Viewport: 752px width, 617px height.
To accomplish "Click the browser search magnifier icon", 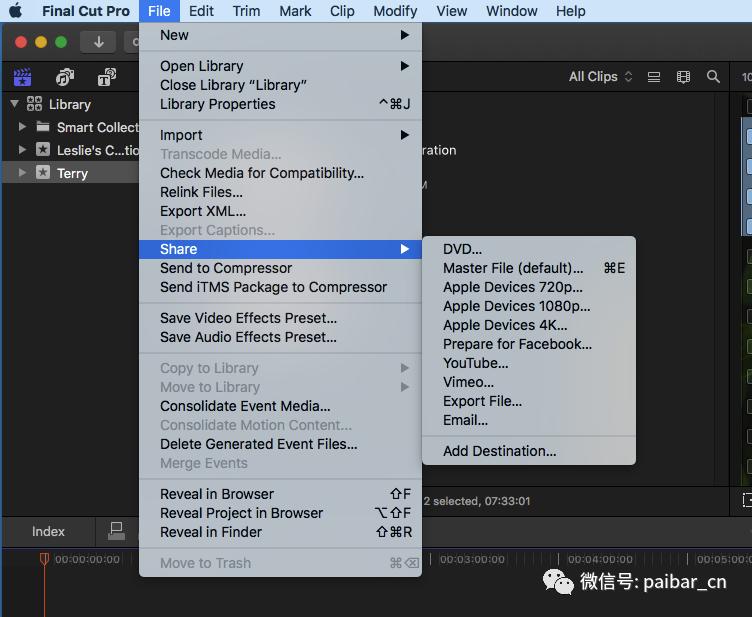I will point(713,77).
